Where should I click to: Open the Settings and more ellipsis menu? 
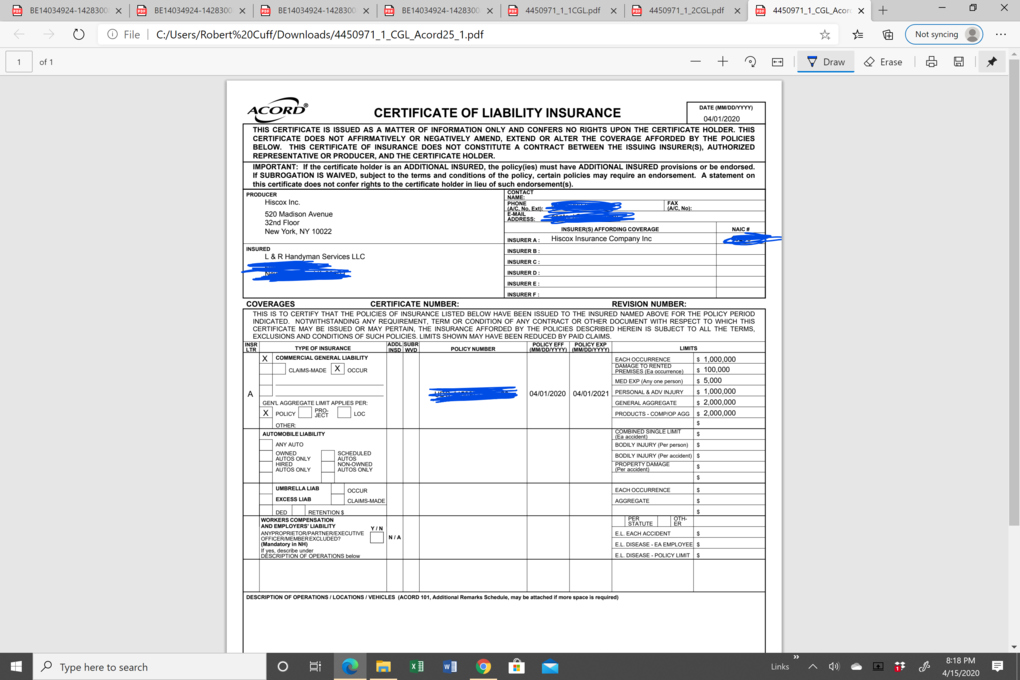[x=1001, y=34]
